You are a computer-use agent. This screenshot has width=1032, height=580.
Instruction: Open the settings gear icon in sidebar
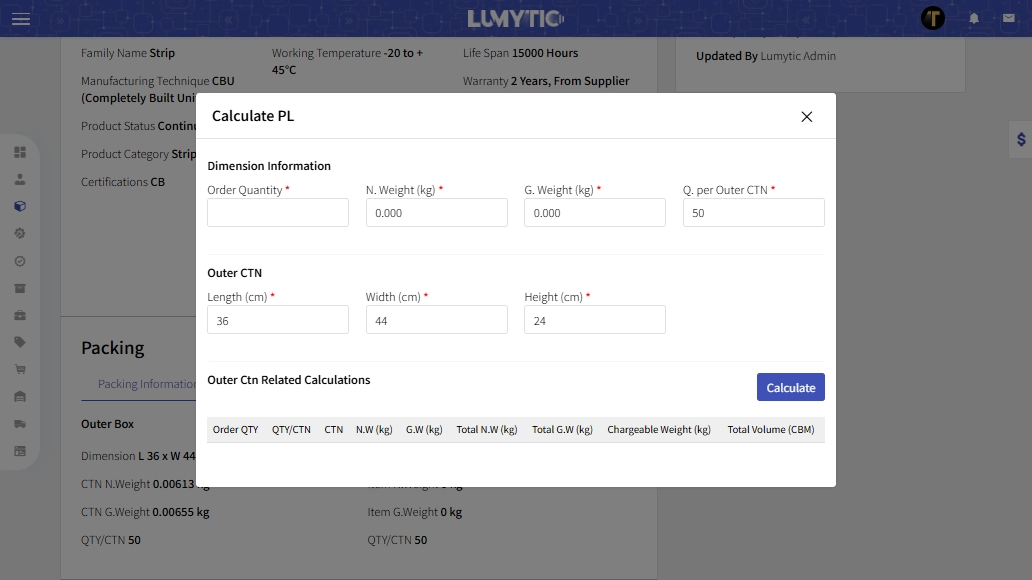click(x=19, y=233)
